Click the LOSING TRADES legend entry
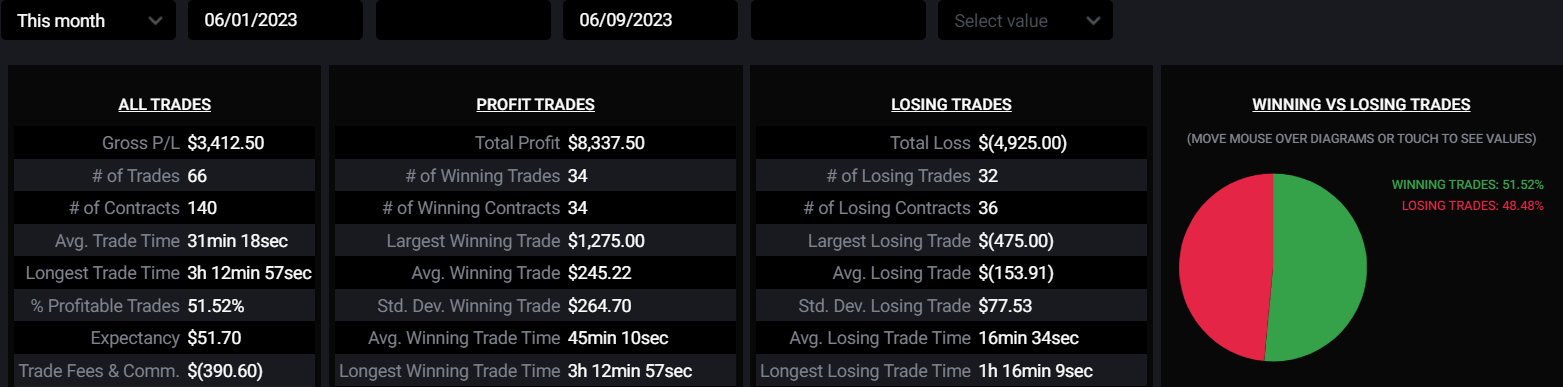The width and height of the screenshot is (1563, 387). click(1473, 205)
